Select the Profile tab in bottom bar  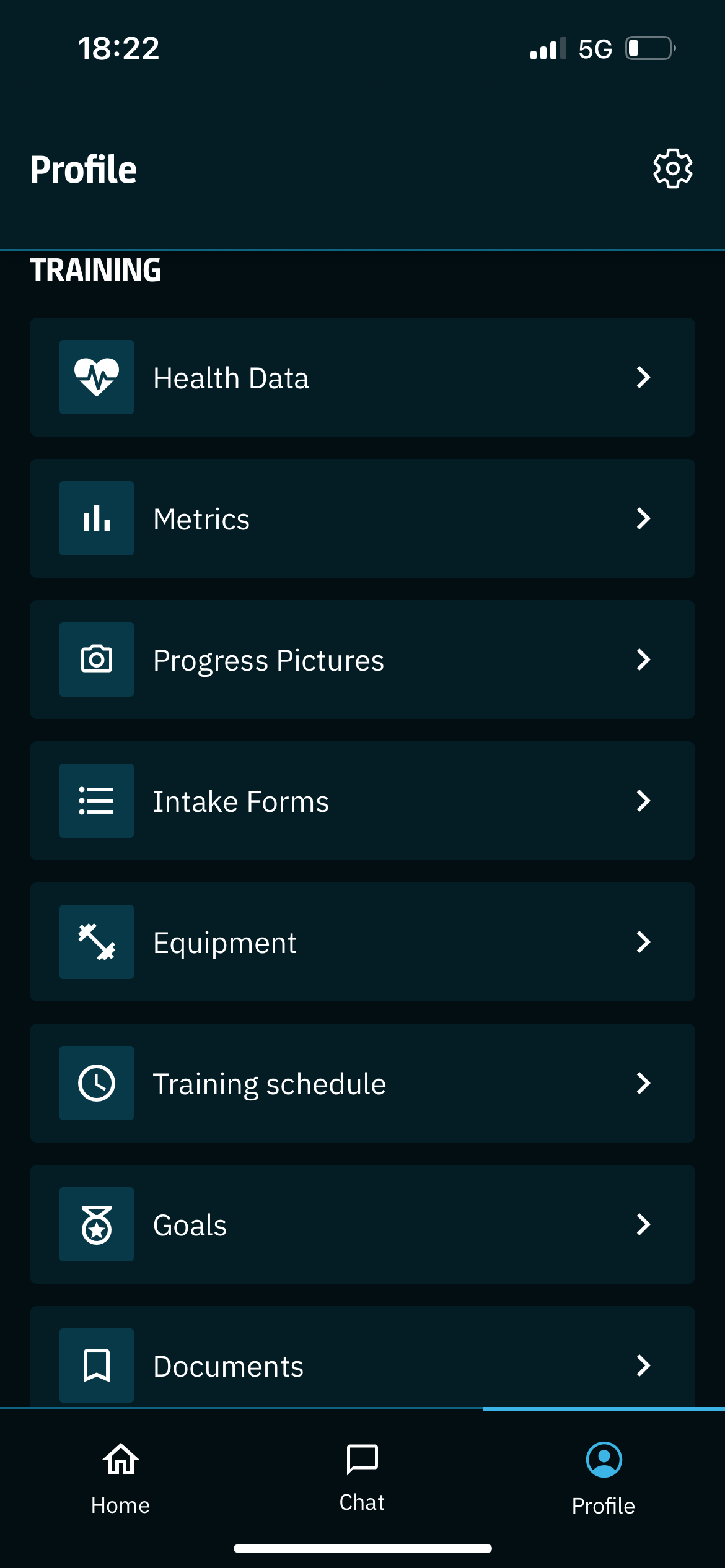pos(604,1478)
